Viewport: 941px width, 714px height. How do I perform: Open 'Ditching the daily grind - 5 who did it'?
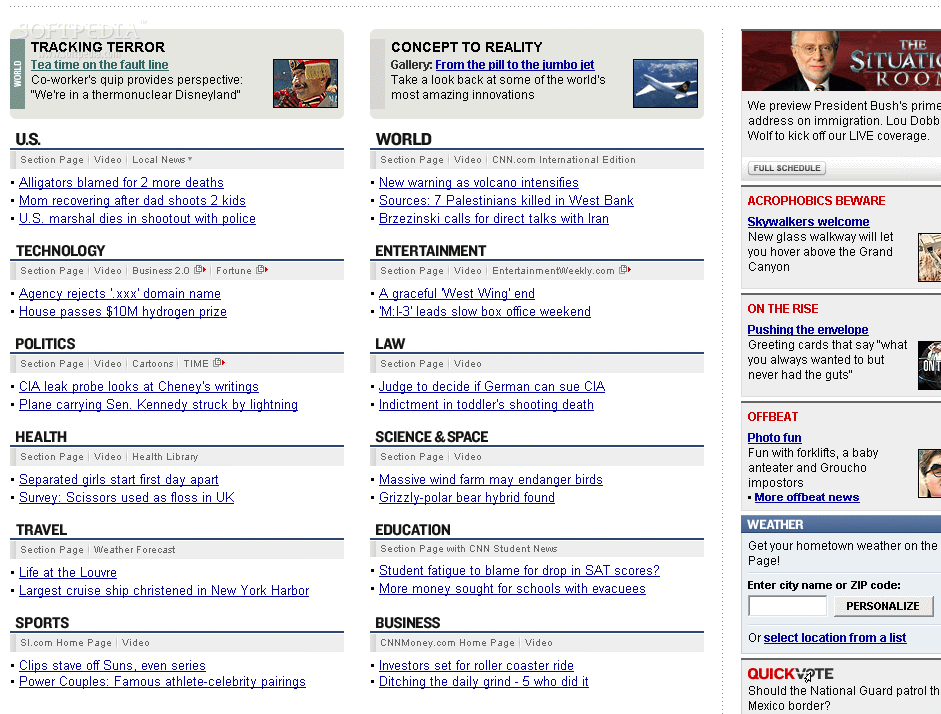click(x=484, y=682)
